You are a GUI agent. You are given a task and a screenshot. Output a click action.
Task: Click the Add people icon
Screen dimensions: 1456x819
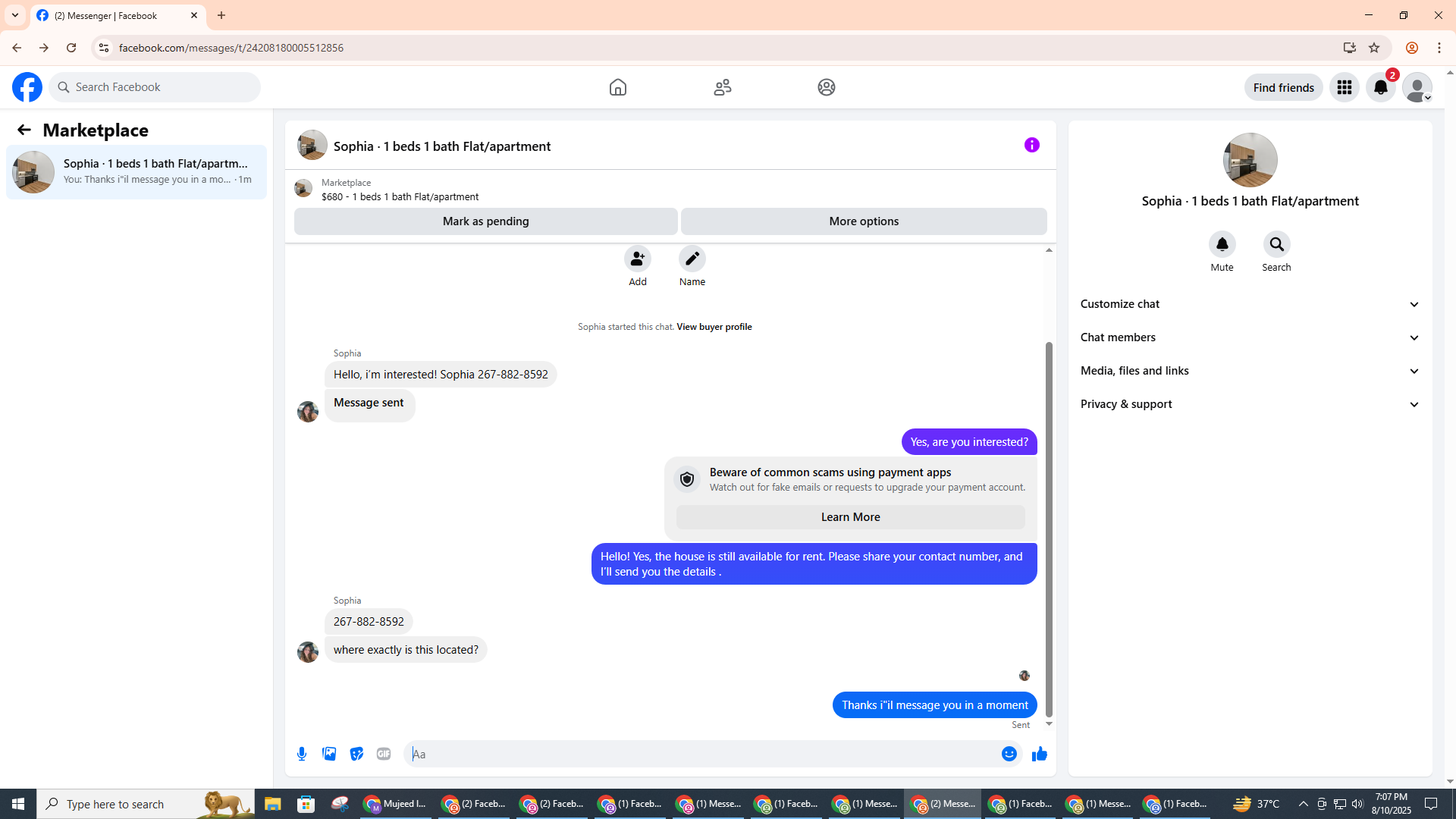[x=638, y=259]
